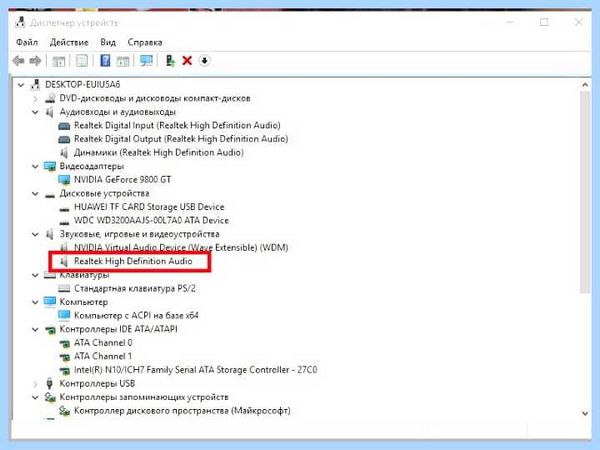Select WDC WD3200AAJS-00L7A0 ATA Device
This screenshot has width=600, height=450.
coord(151,220)
